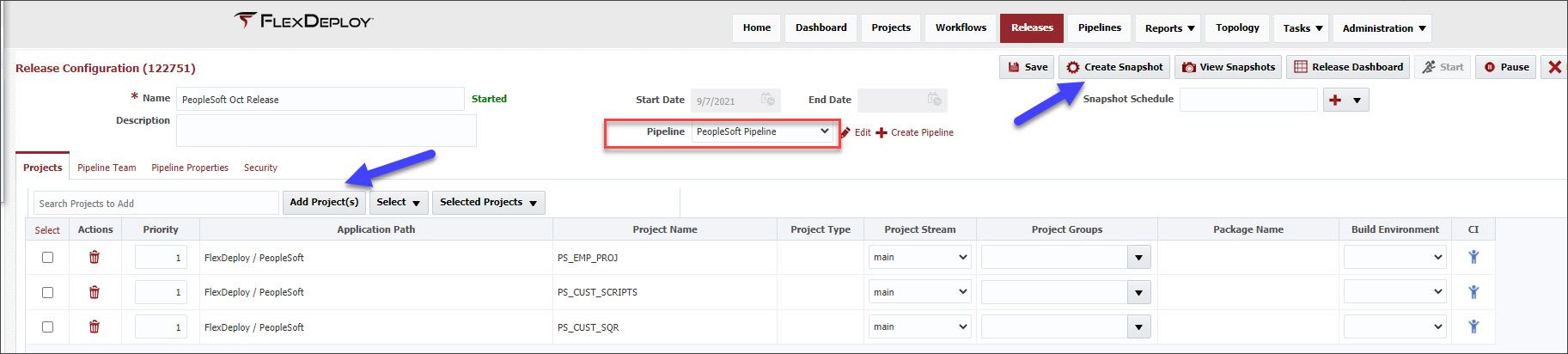Expand Project Groups dropdown for PS_CUST_SCRIPTS
Image resolution: width=1568 pixels, height=354 pixels.
pos(1138,292)
